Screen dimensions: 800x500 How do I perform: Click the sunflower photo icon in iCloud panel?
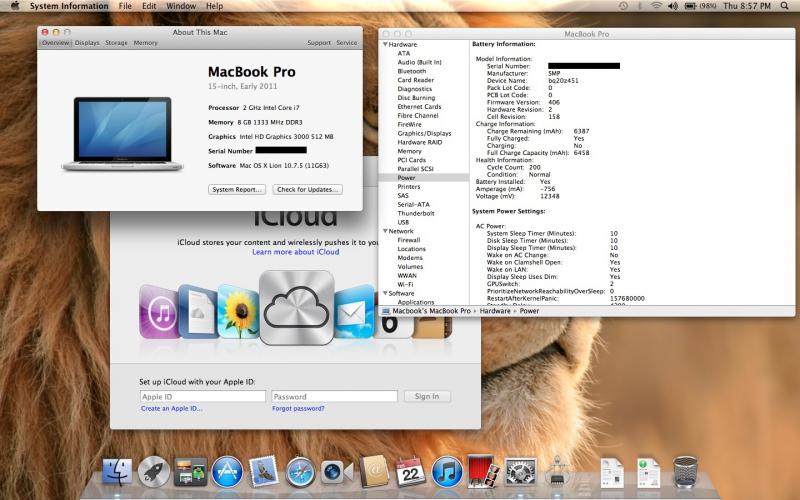(239, 312)
